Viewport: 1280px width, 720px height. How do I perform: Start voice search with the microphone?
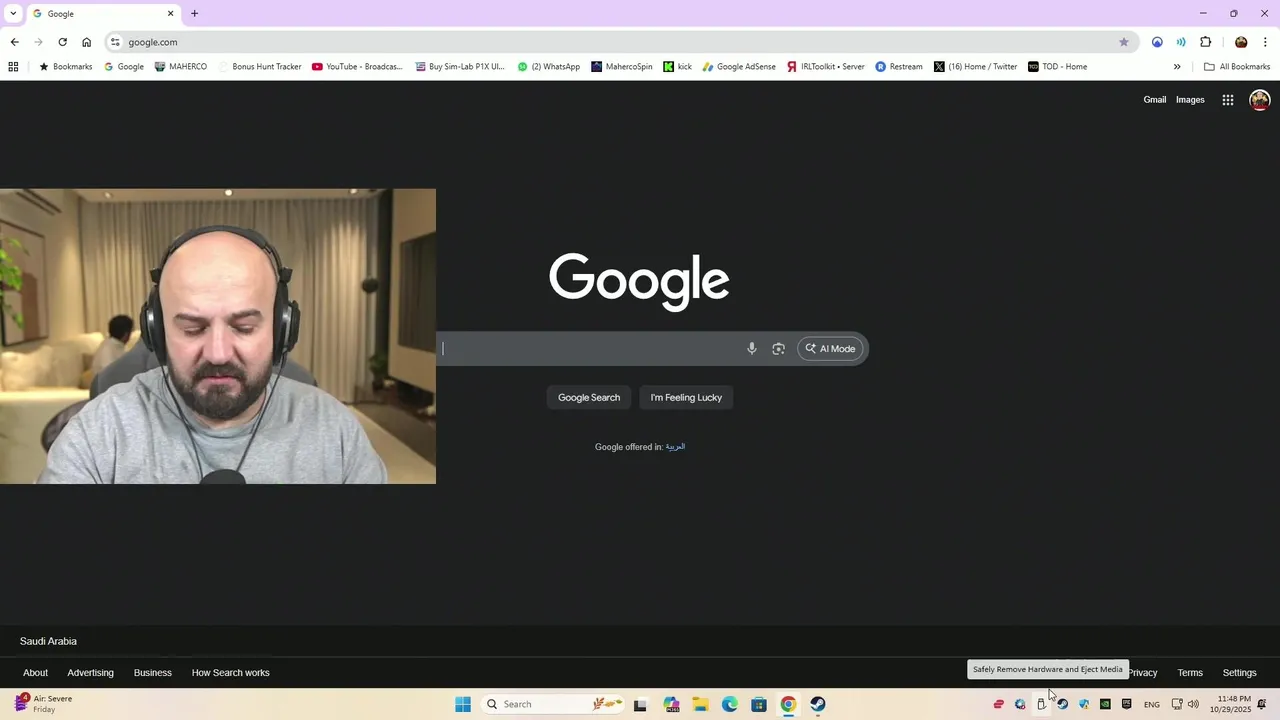[x=752, y=349]
